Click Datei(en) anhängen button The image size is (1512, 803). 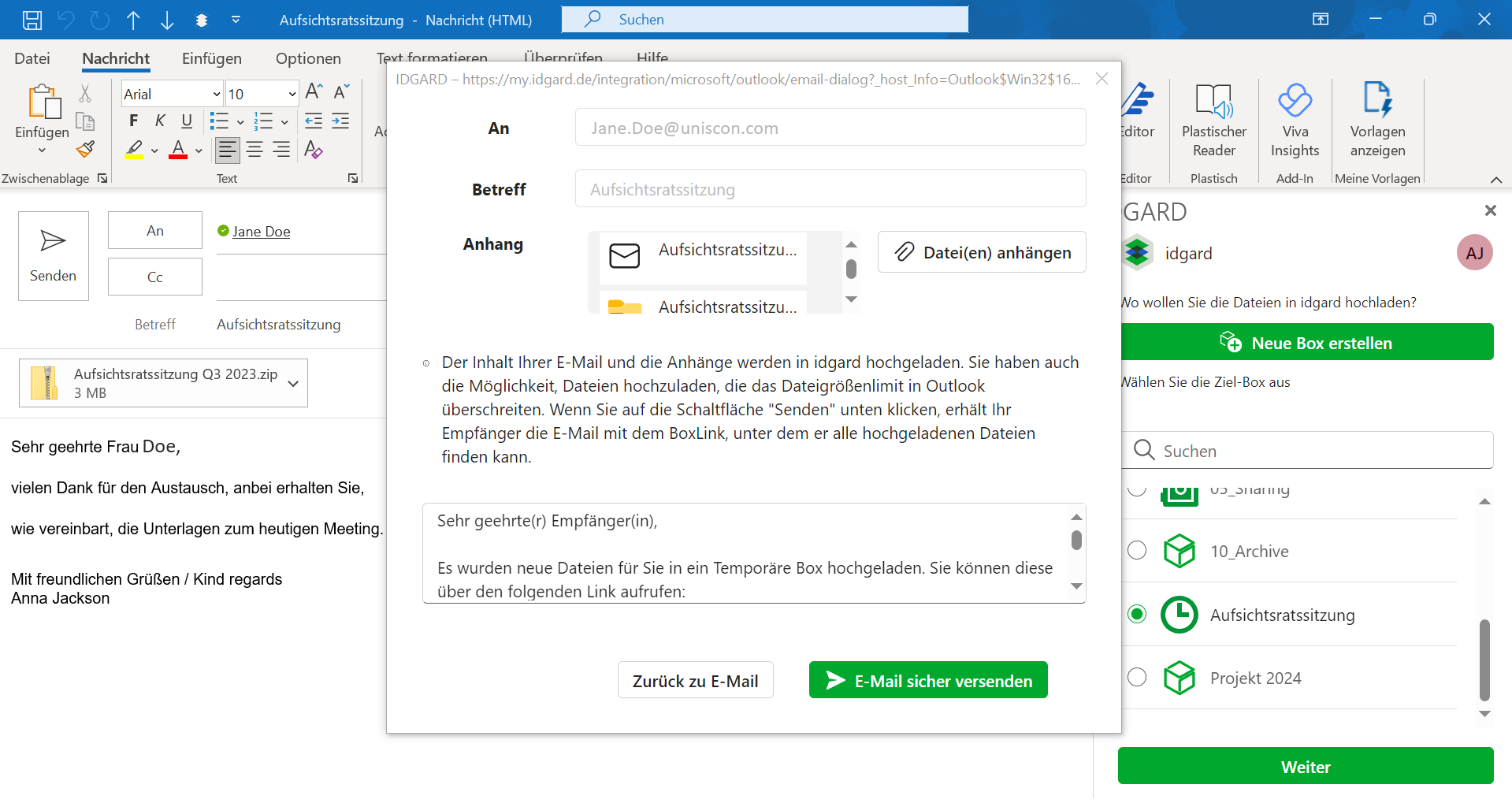(982, 252)
